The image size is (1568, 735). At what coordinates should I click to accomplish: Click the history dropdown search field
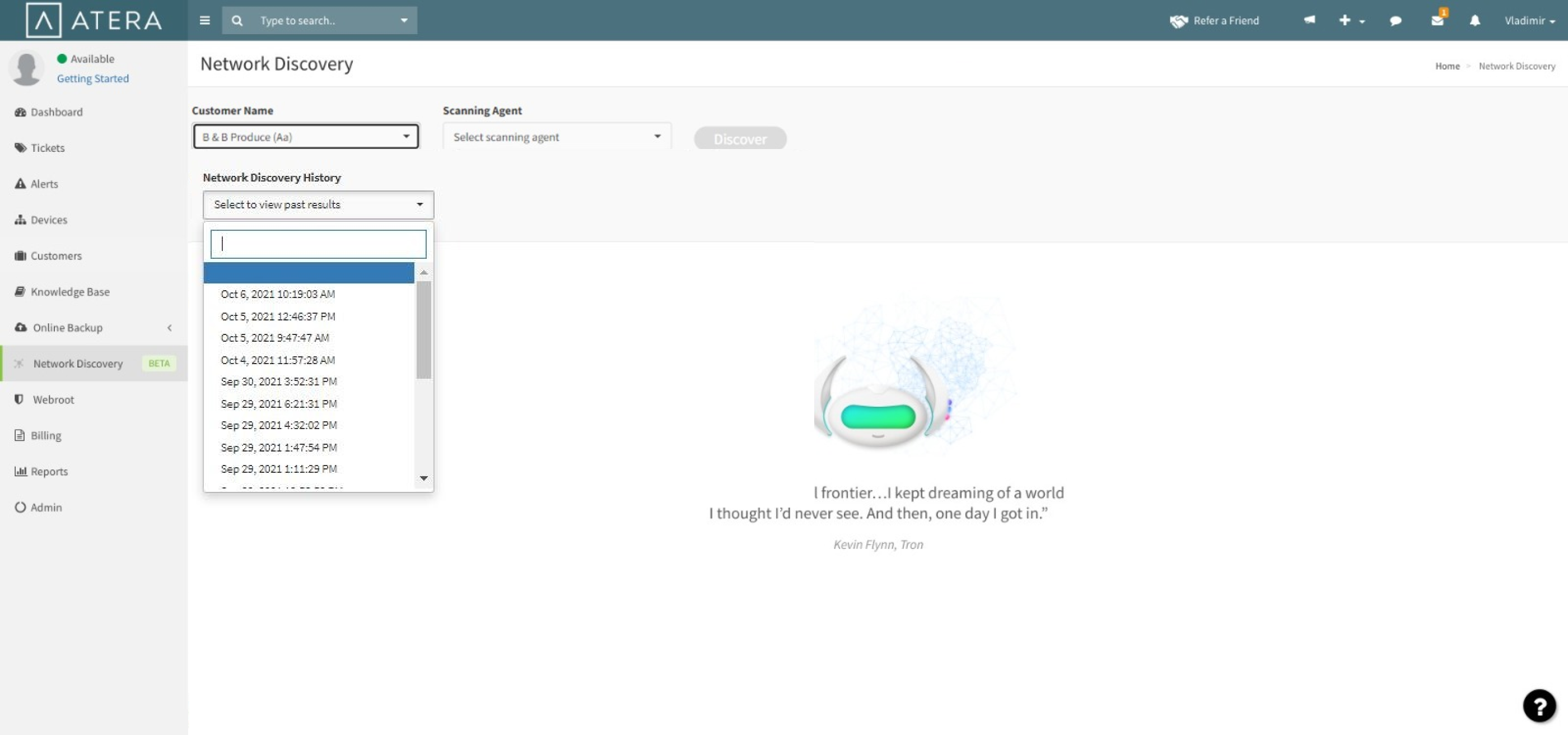click(318, 244)
